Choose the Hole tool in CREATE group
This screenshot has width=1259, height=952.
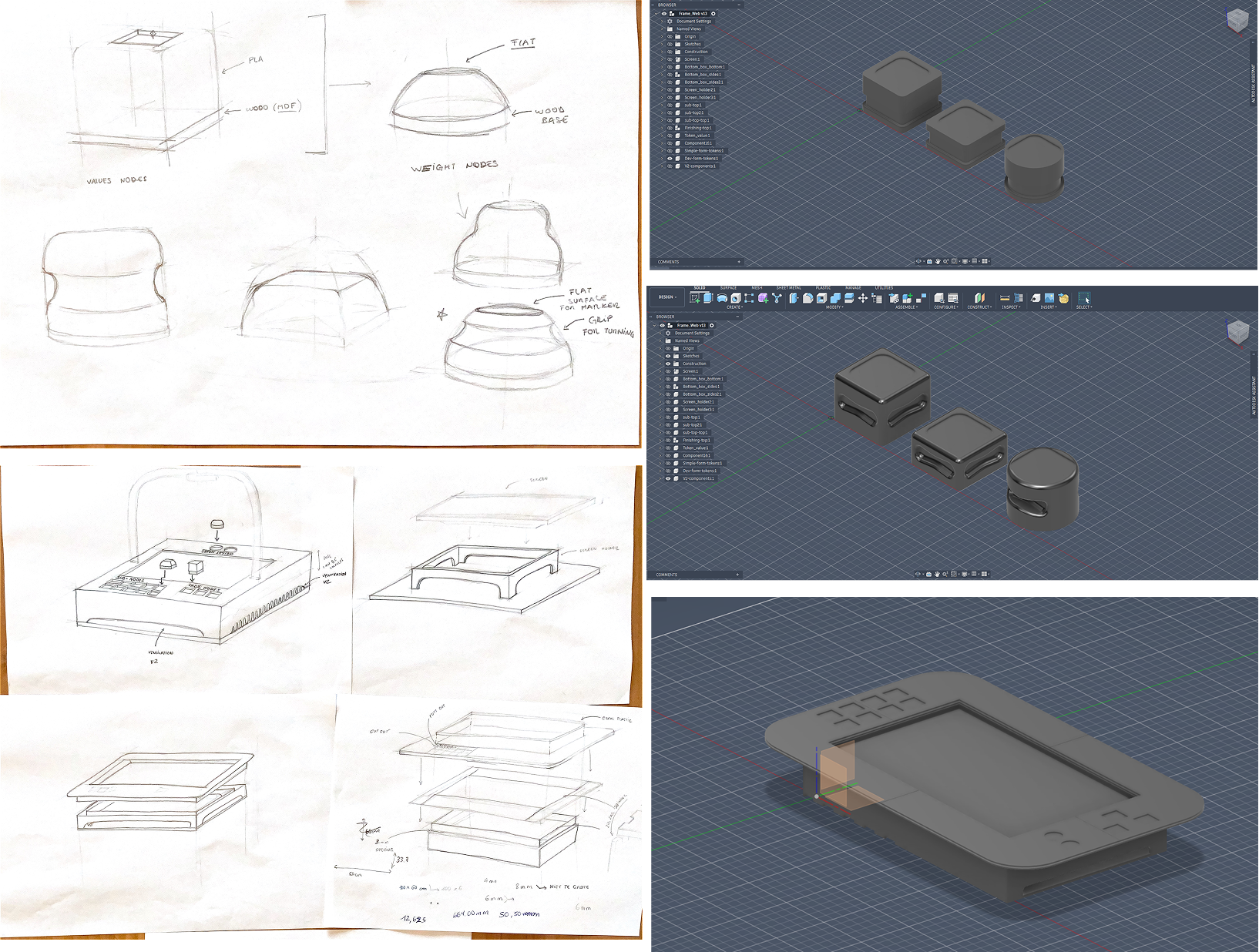point(736,297)
